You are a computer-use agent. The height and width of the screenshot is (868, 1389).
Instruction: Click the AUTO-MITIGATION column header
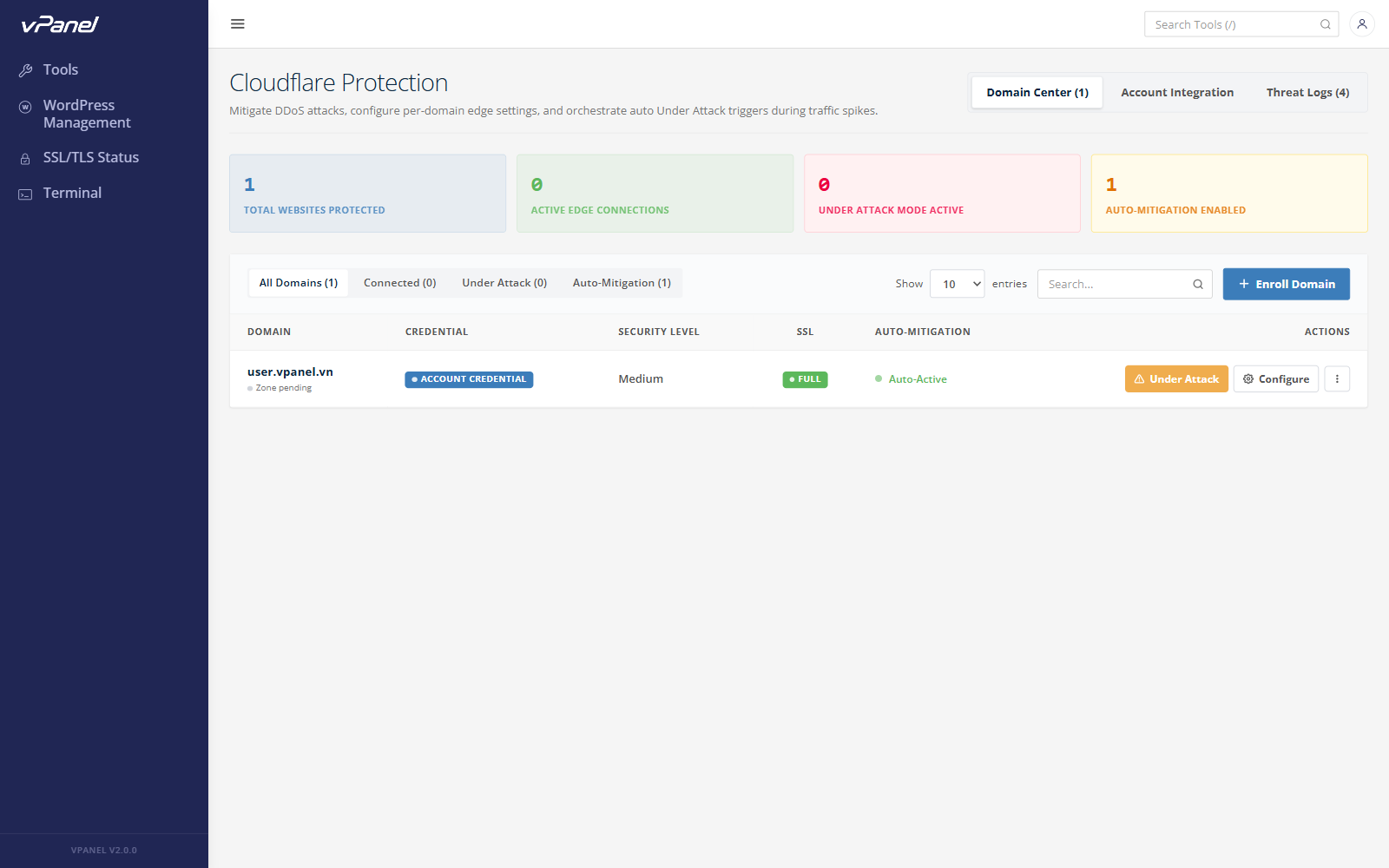coord(923,332)
